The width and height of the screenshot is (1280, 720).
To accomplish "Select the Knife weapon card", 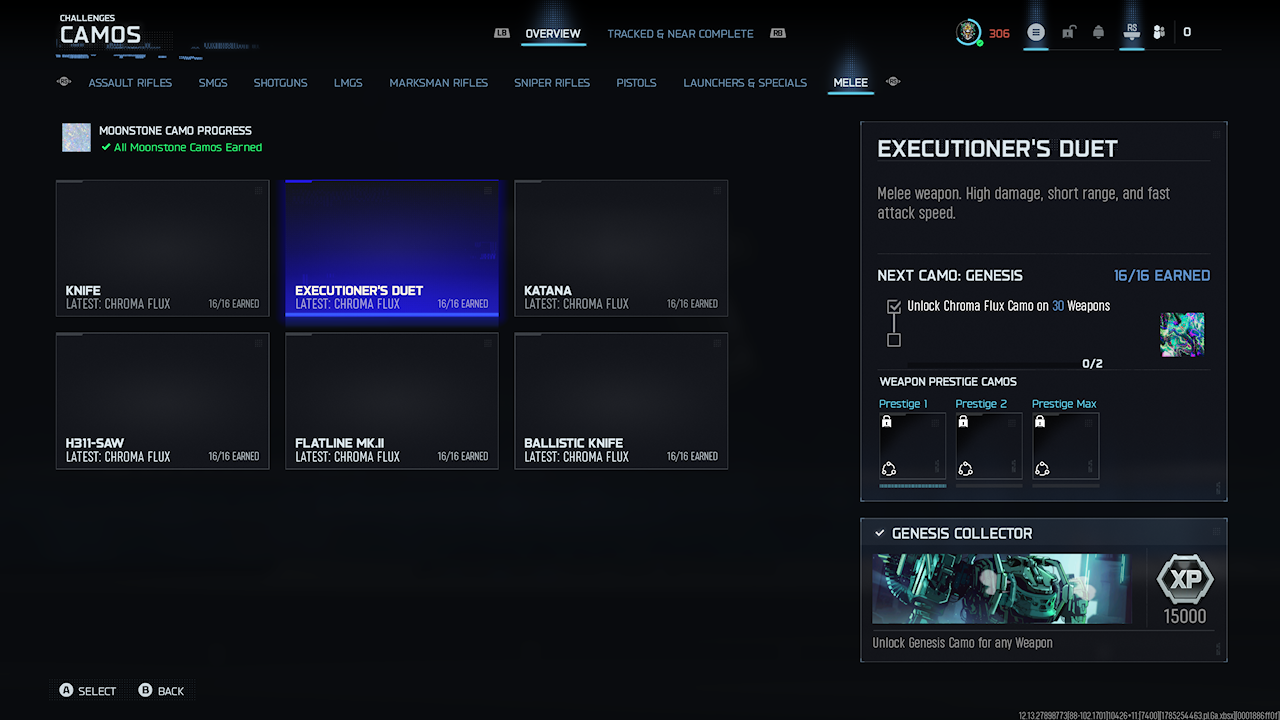I will point(162,248).
